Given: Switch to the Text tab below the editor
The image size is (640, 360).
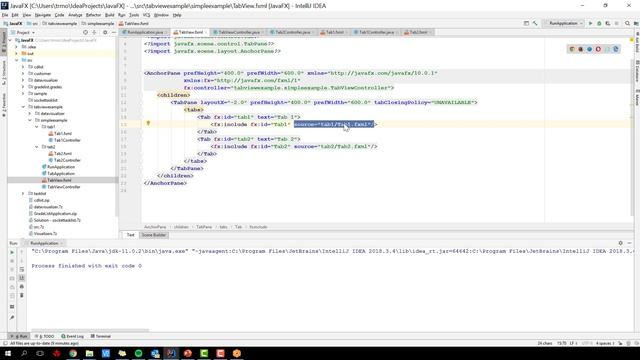Looking at the screenshot, I should pos(130,235).
